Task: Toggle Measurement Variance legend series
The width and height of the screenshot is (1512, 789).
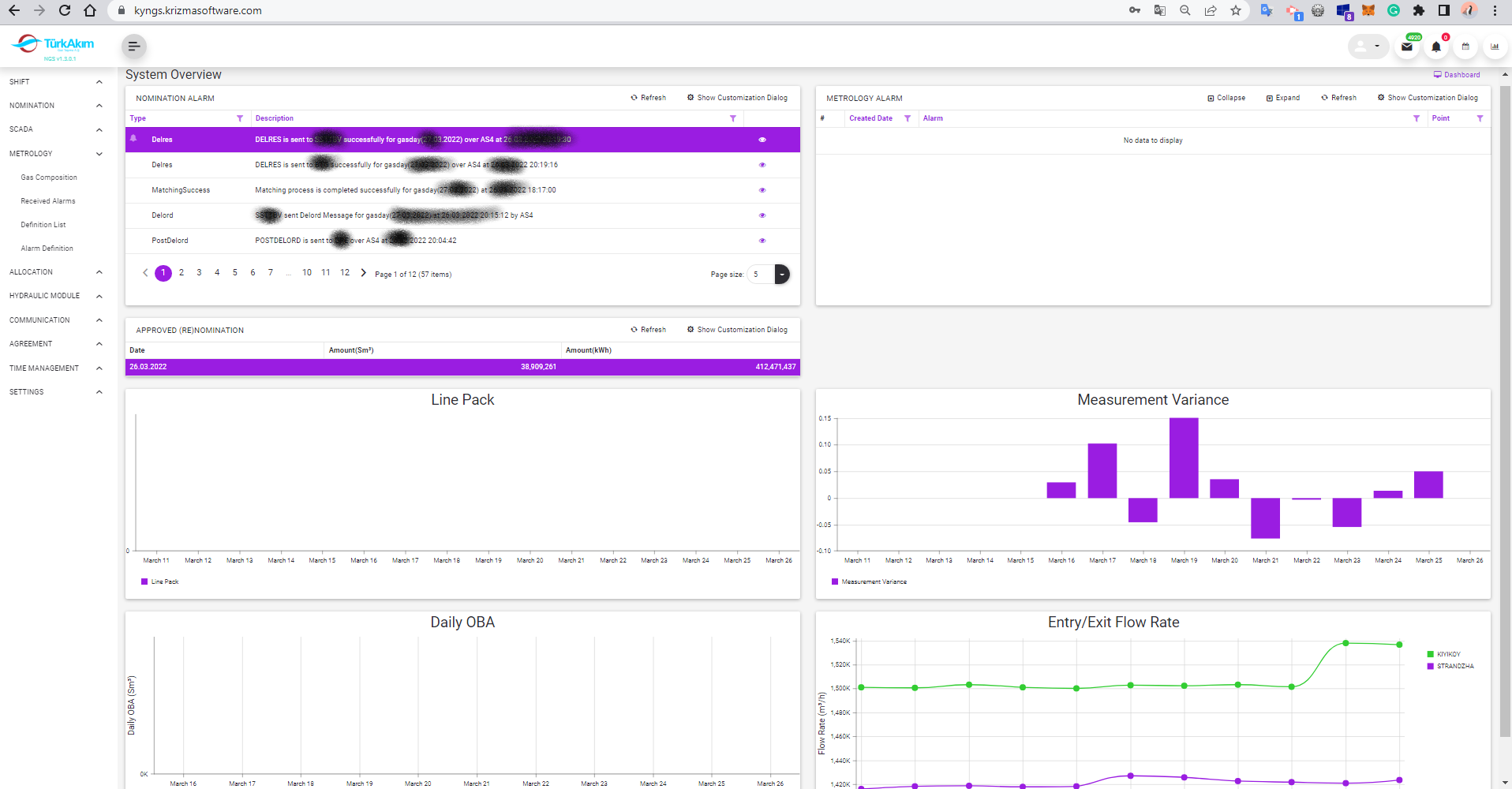Action: tap(869, 581)
